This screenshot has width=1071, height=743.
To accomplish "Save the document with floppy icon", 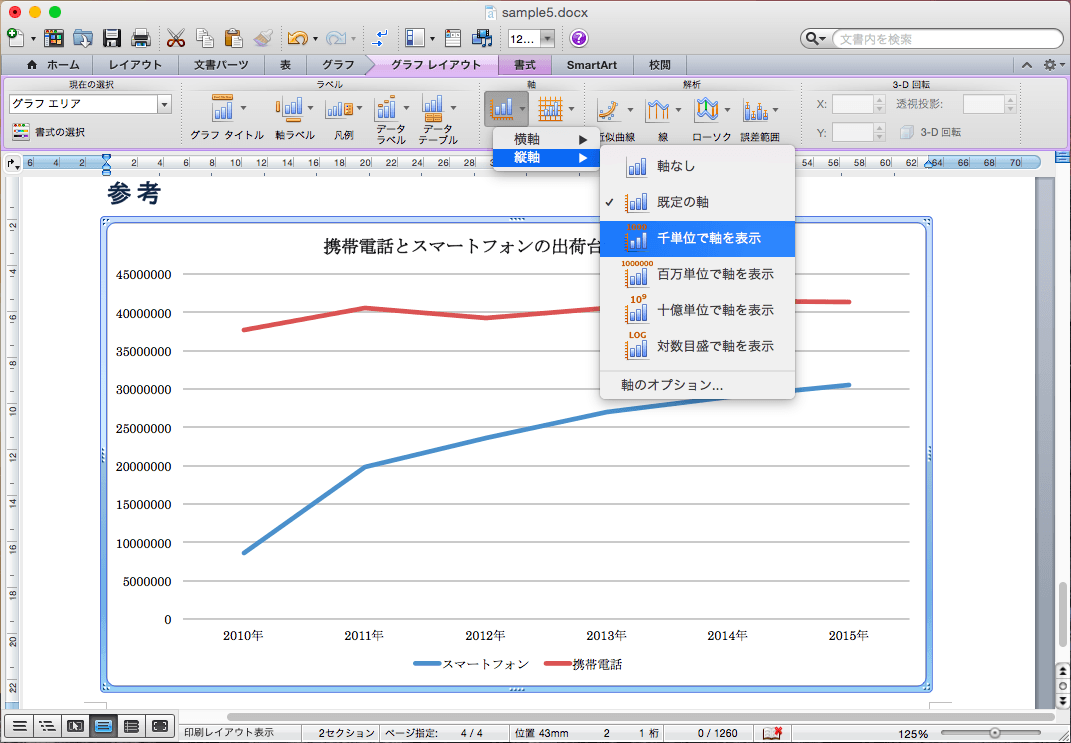I will click(x=112, y=38).
